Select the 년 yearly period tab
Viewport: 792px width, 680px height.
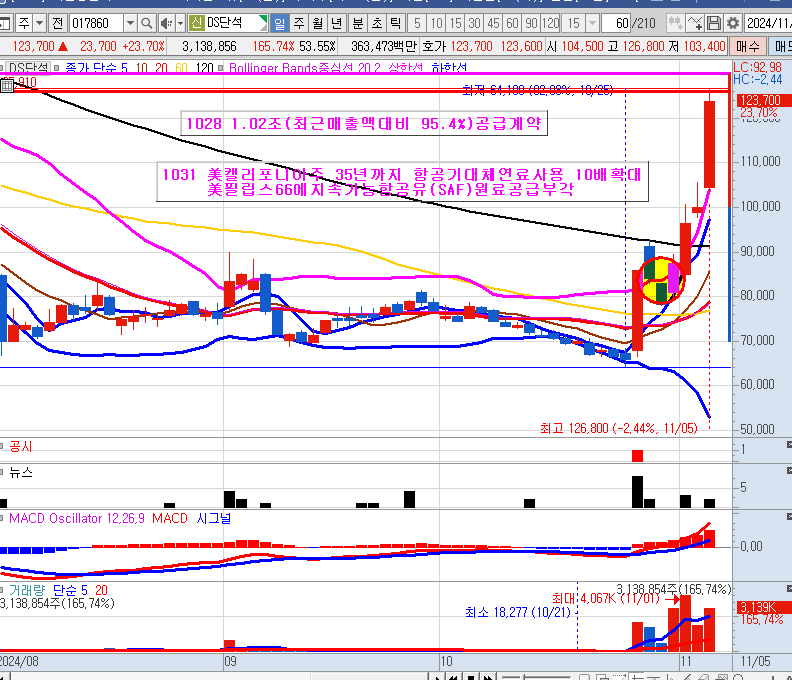pos(336,22)
